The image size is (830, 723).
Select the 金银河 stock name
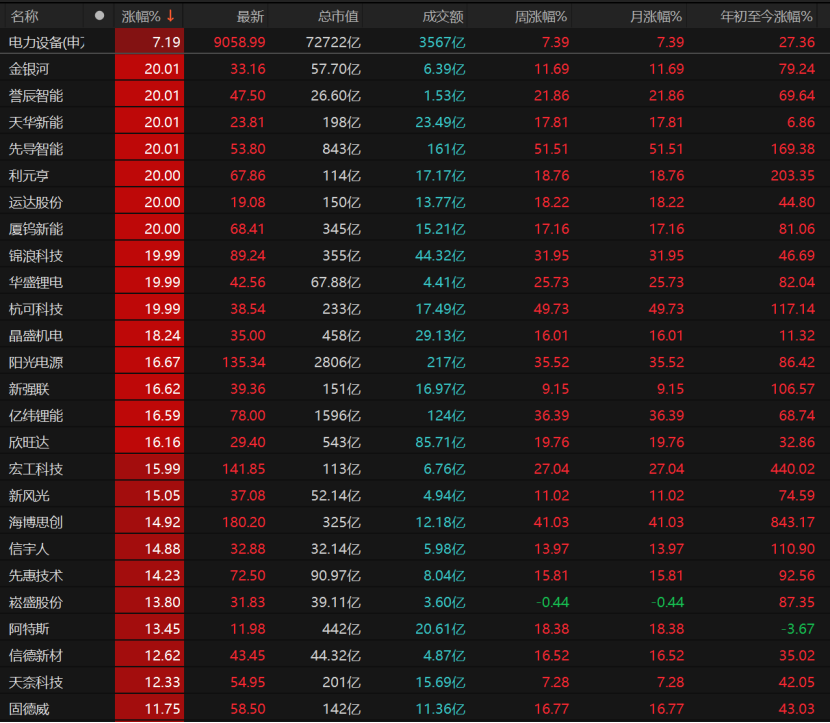[x=29, y=69]
